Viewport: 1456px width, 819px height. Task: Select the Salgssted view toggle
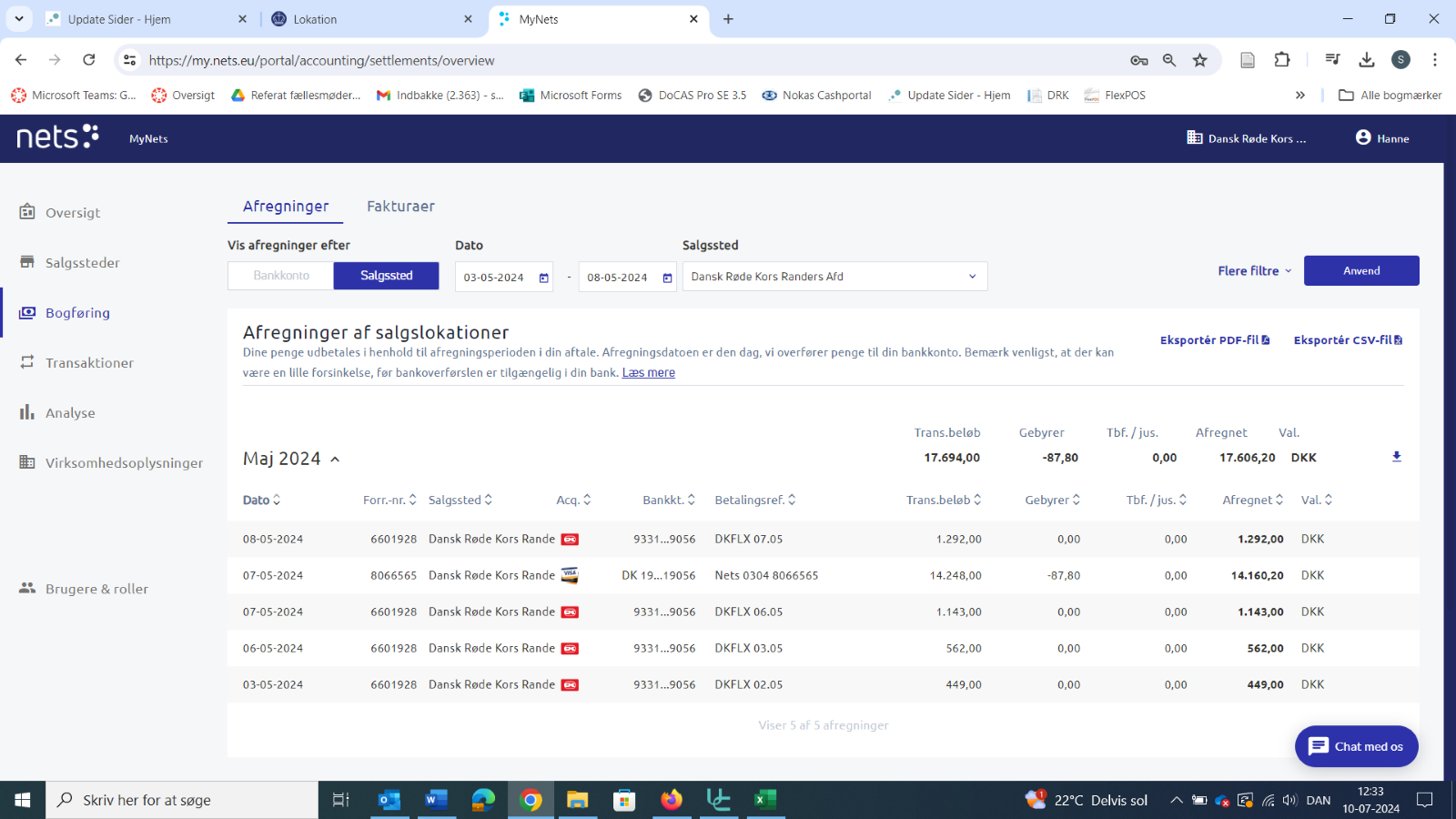pyautogui.click(x=387, y=276)
